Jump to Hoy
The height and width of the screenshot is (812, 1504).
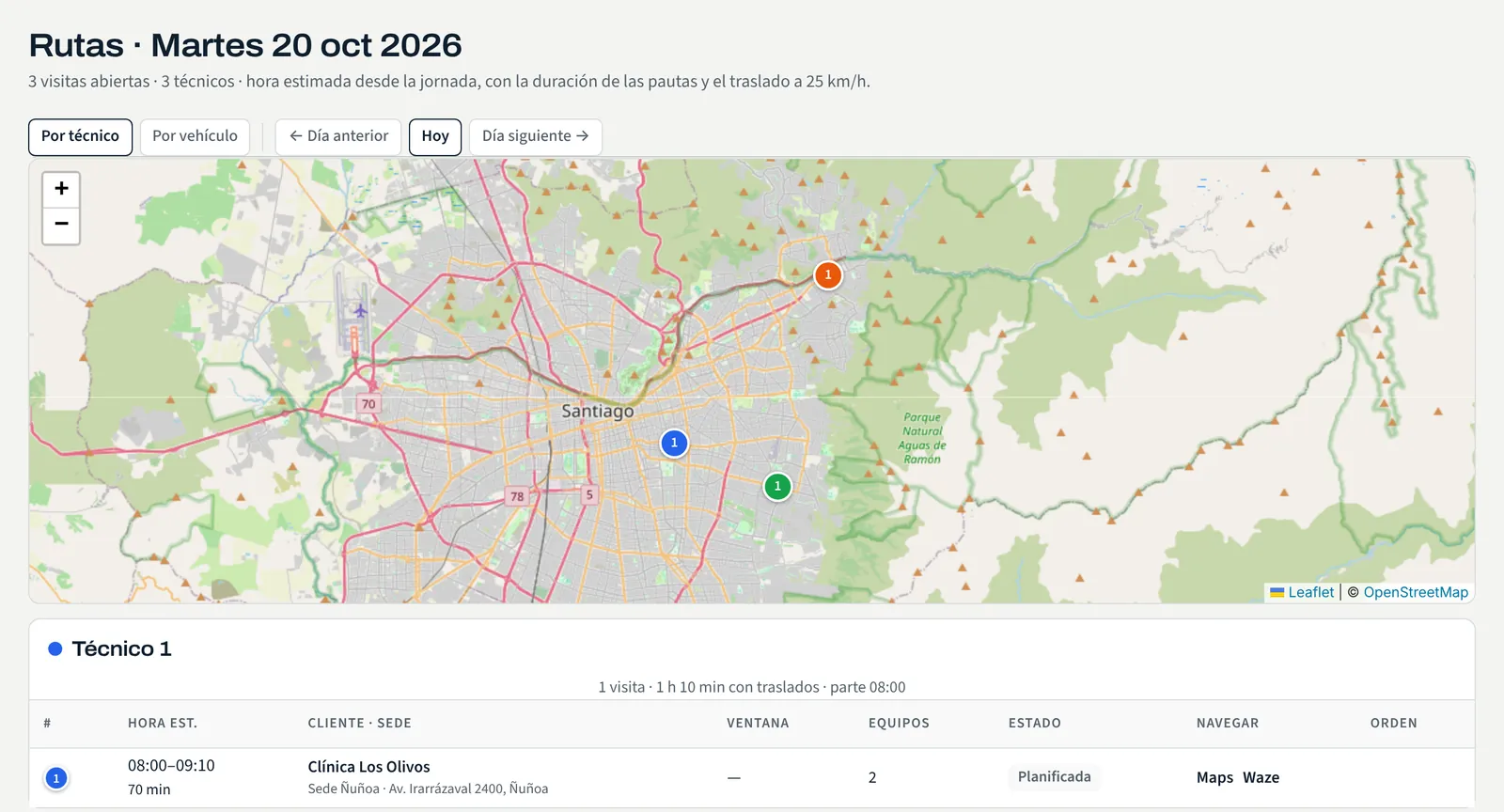435,136
